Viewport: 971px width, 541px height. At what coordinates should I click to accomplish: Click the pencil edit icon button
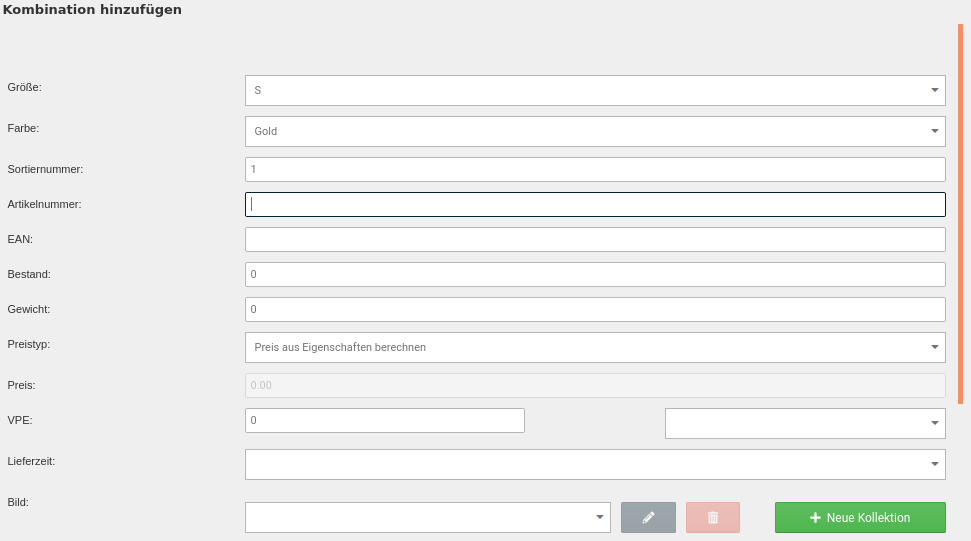[x=648, y=517]
